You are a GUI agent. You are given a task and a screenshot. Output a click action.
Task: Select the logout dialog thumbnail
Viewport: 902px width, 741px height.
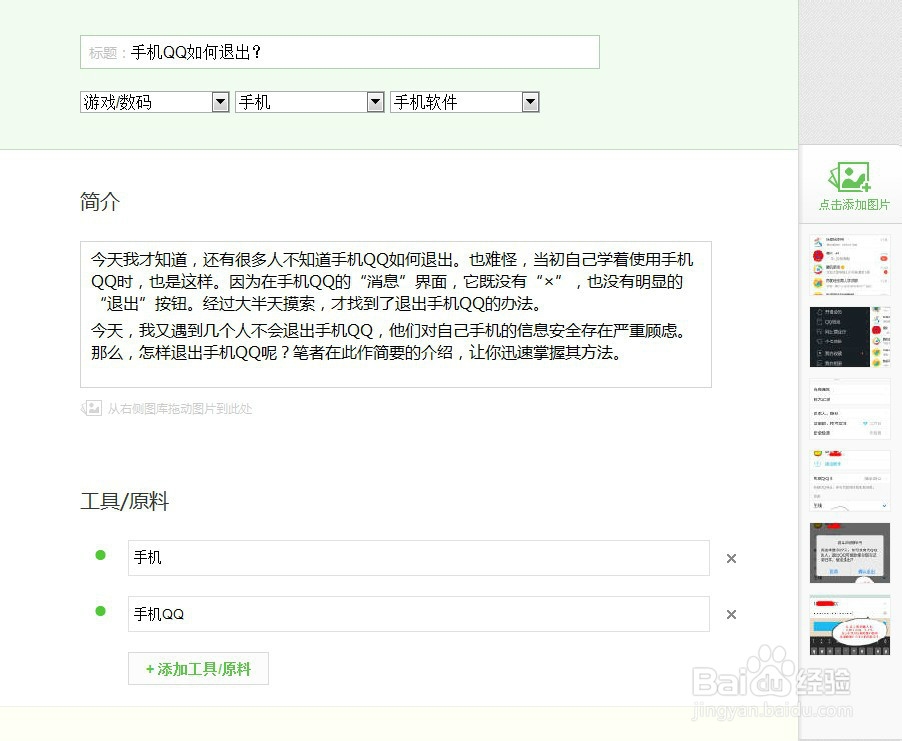pos(850,552)
